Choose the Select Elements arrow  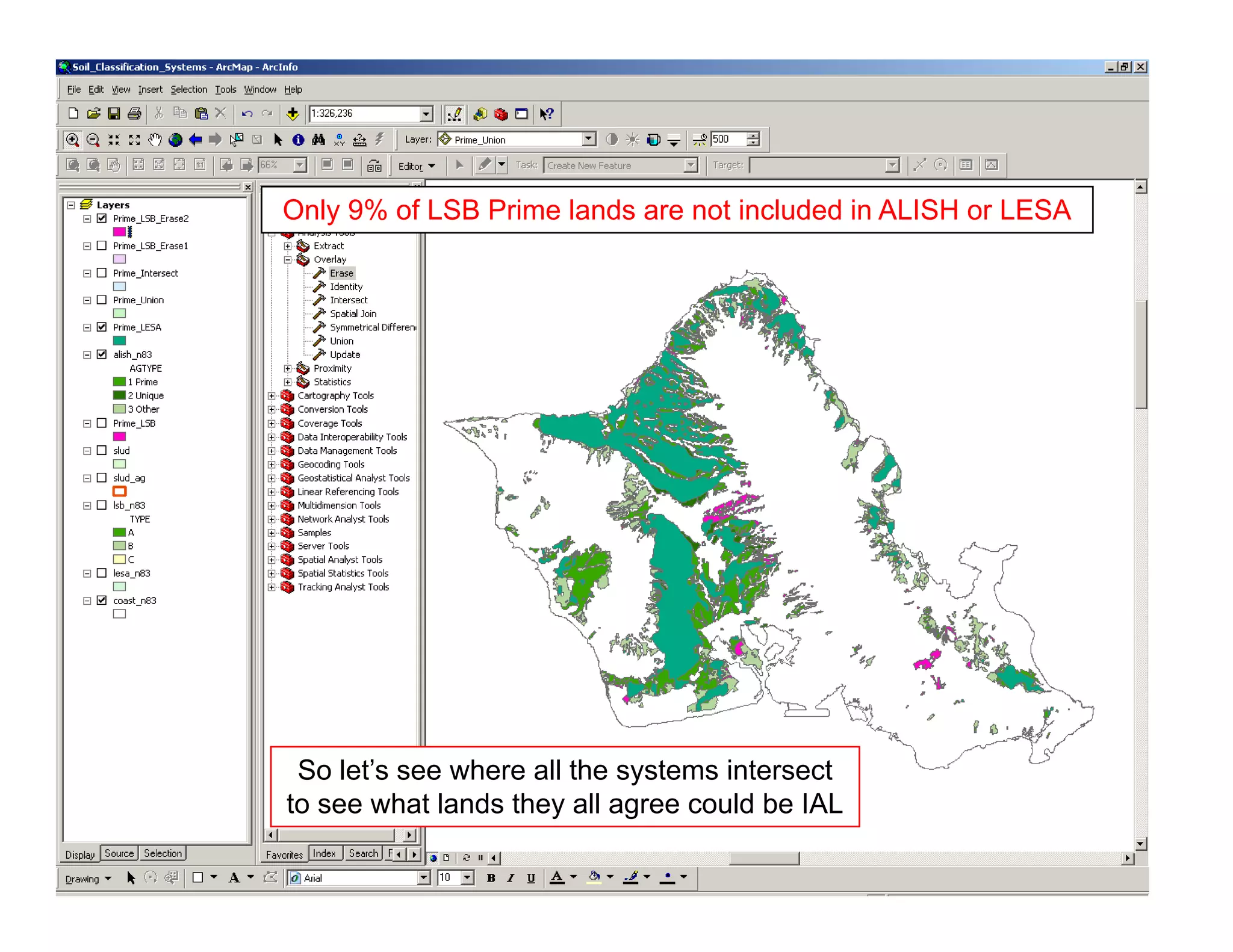[x=278, y=140]
